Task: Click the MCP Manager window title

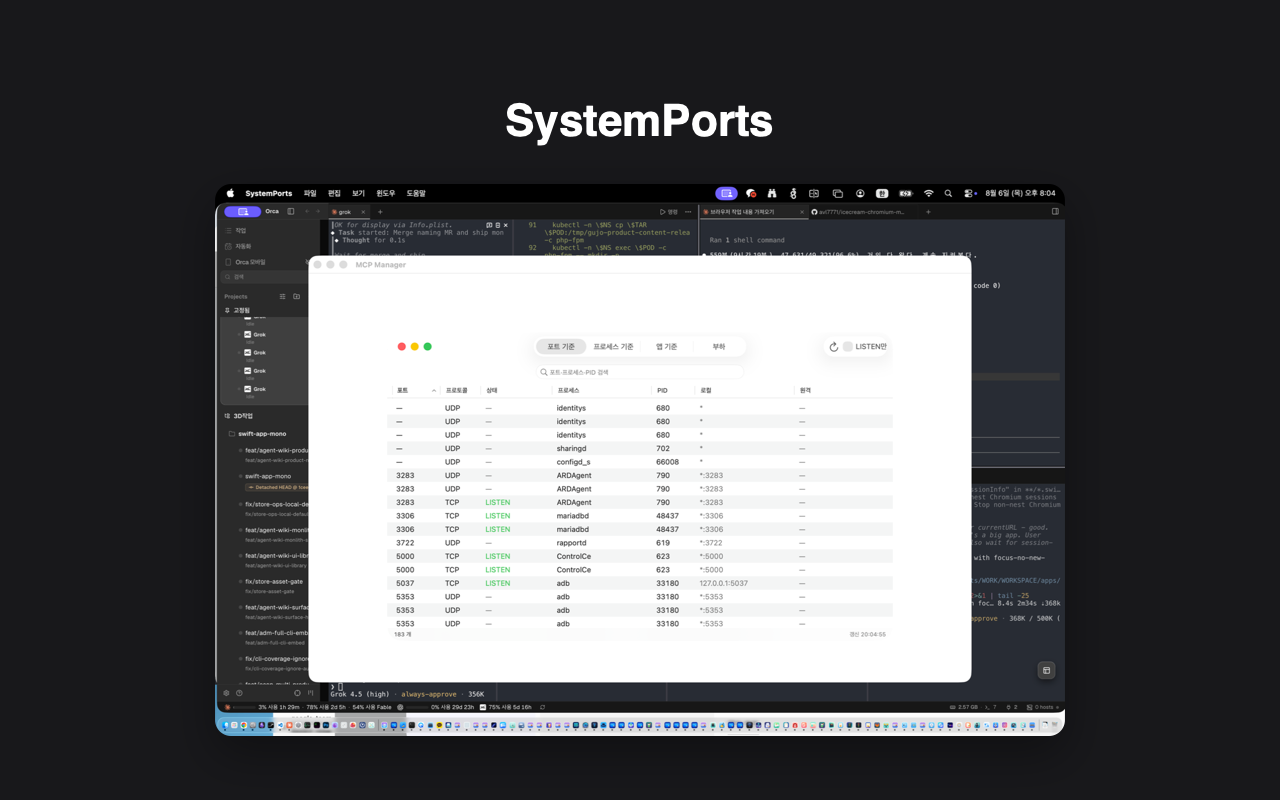Action: click(380, 265)
